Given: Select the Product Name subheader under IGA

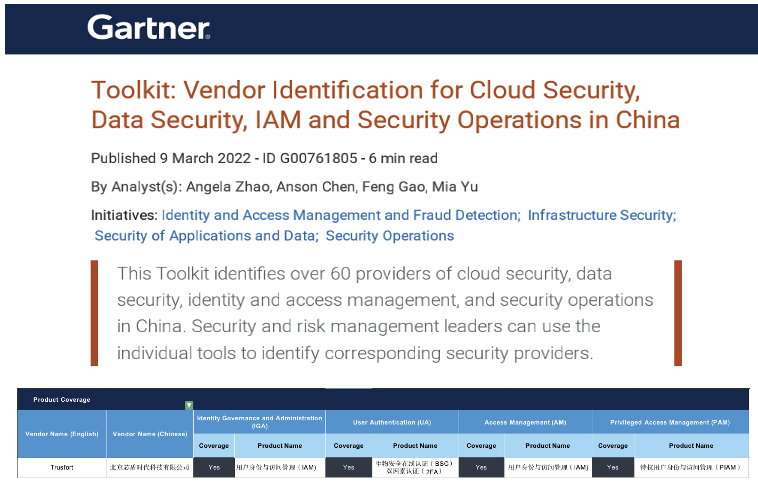Looking at the screenshot, I should (280, 446).
